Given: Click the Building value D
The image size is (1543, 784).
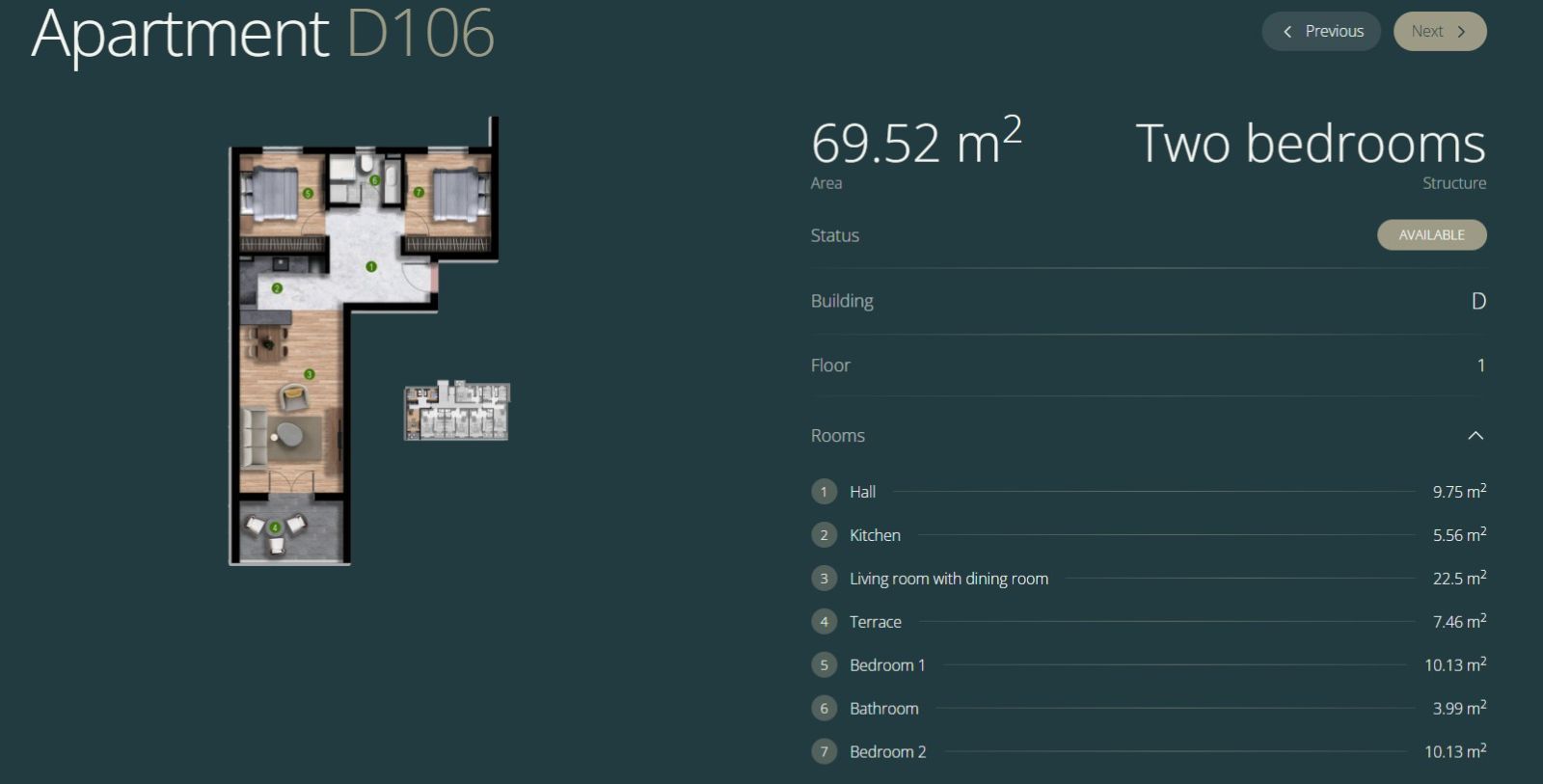Looking at the screenshot, I should (1478, 301).
